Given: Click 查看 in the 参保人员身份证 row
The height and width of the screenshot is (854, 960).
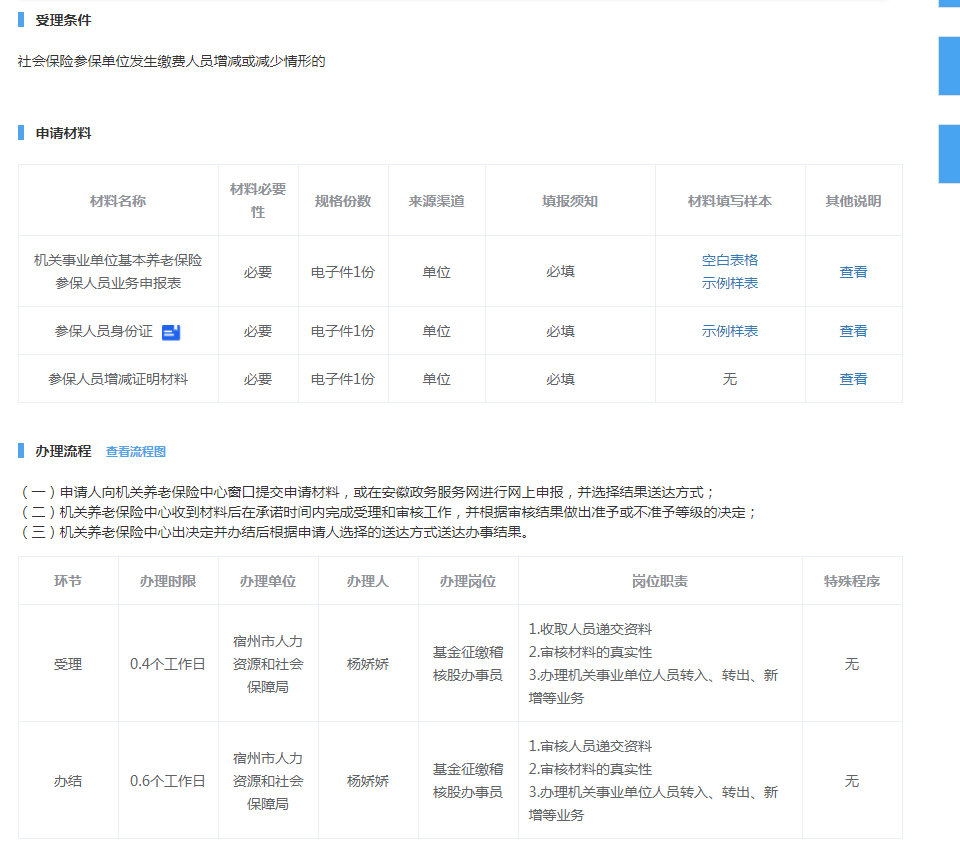Looking at the screenshot, I should click(853, 331).
